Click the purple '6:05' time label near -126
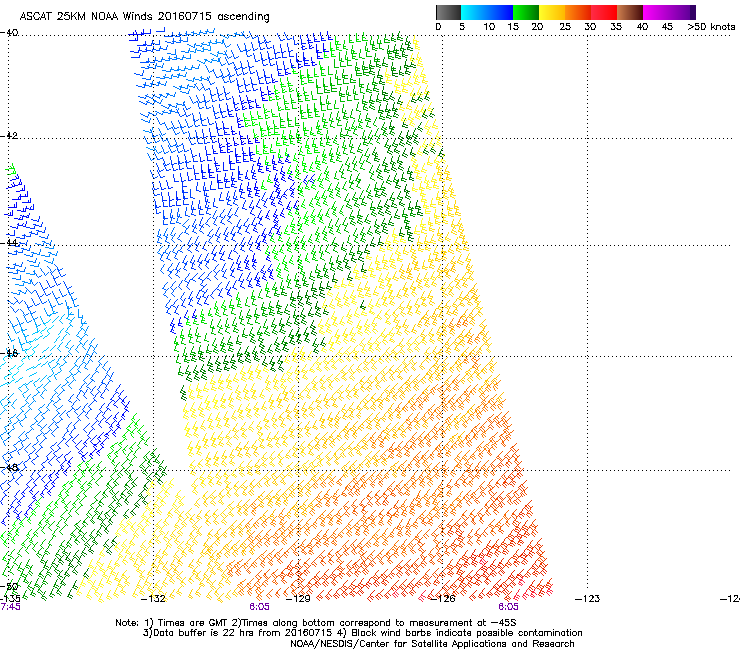Image resolution: width=740 pixels, height=650 pixels. pyautogui.click(x=508, y=607)
